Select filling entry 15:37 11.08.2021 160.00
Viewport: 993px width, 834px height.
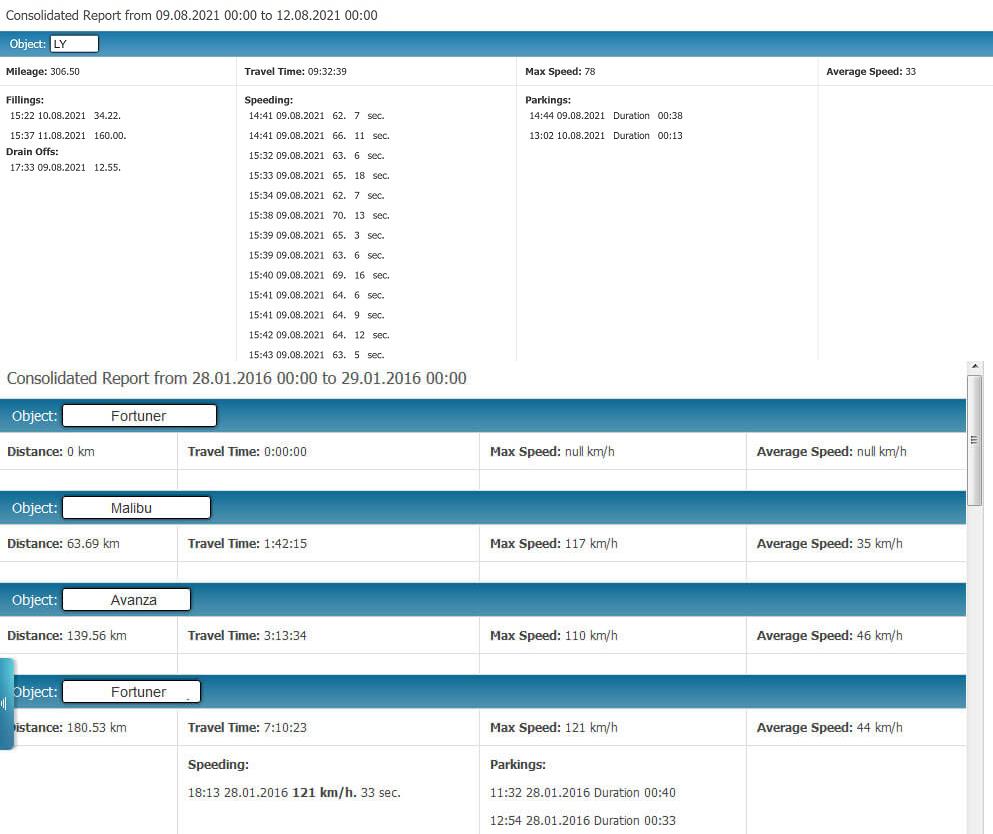[x=68, y=136]
